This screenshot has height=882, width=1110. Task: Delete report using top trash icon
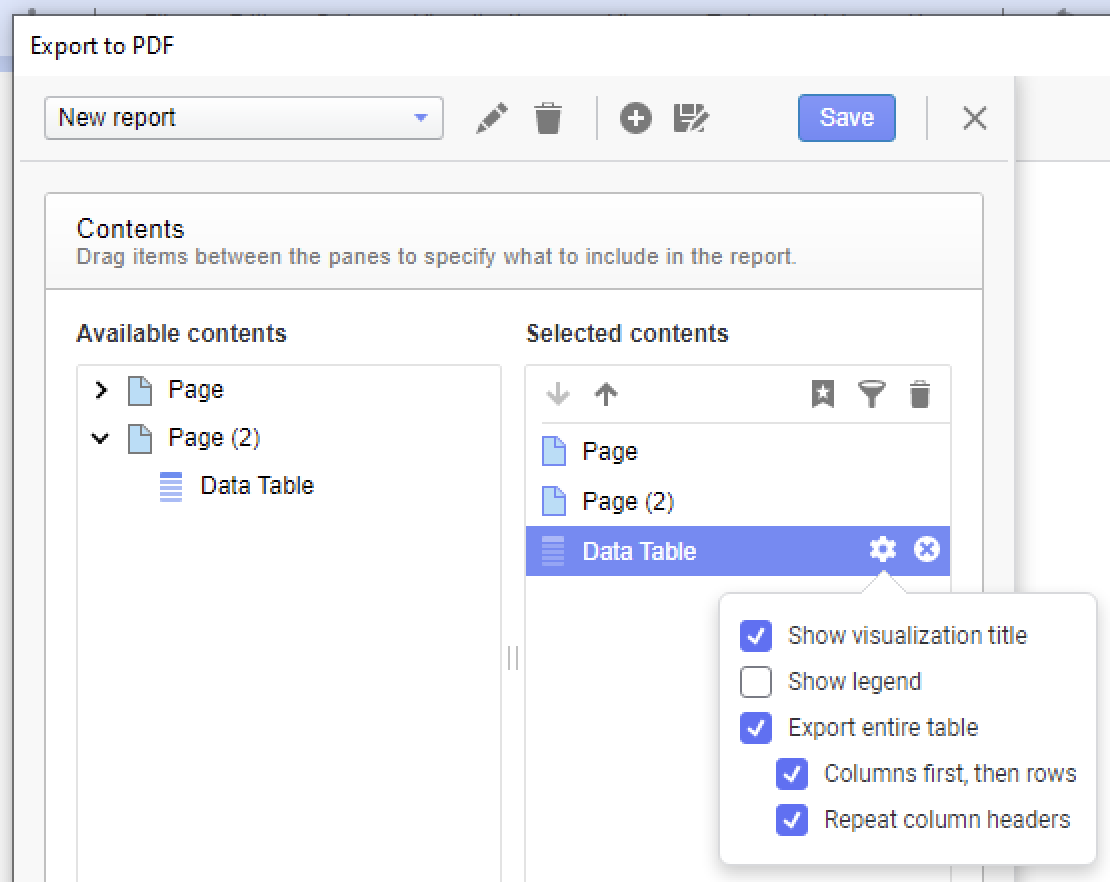tap(548, 119)
